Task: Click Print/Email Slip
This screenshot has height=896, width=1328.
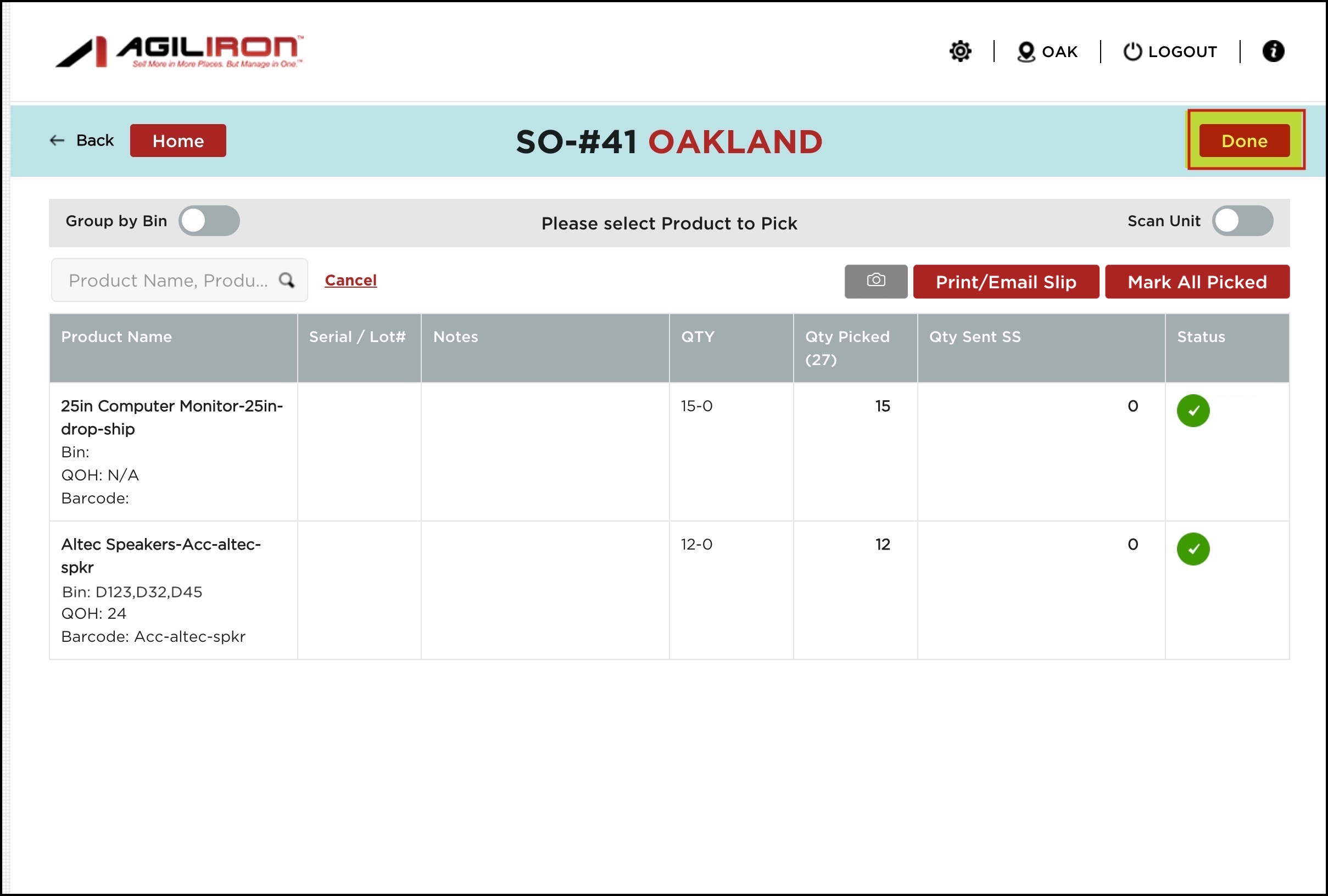Action: tap(1005, 282)
